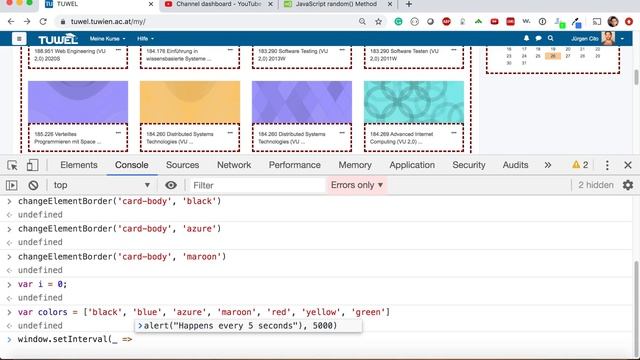Switch to JavaScript random() Method tab

click(336, 4)
